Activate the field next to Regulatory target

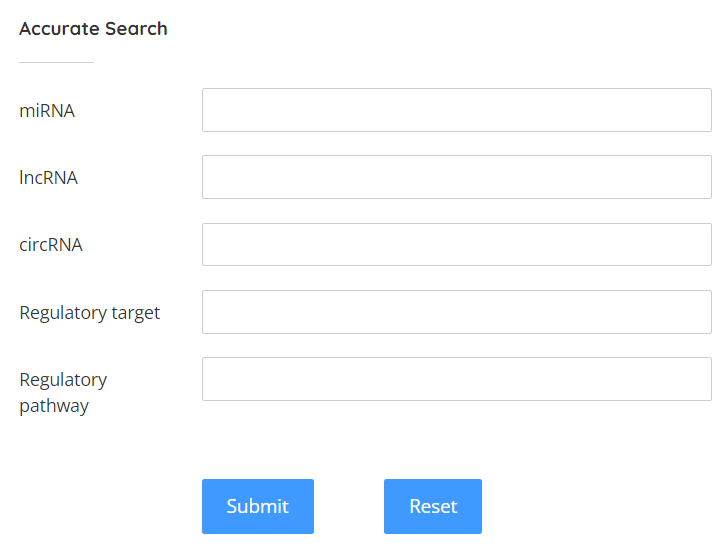pyautogui.click(x=456, y=312)
